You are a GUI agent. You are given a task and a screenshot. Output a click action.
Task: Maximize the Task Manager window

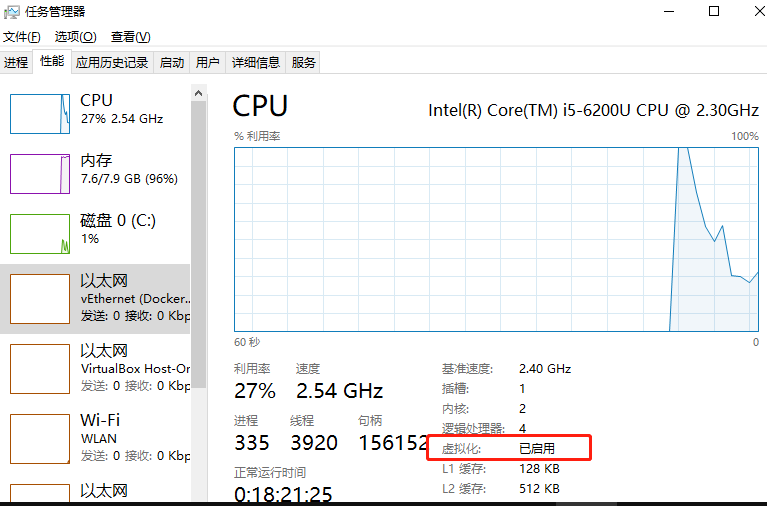[714, 12]
